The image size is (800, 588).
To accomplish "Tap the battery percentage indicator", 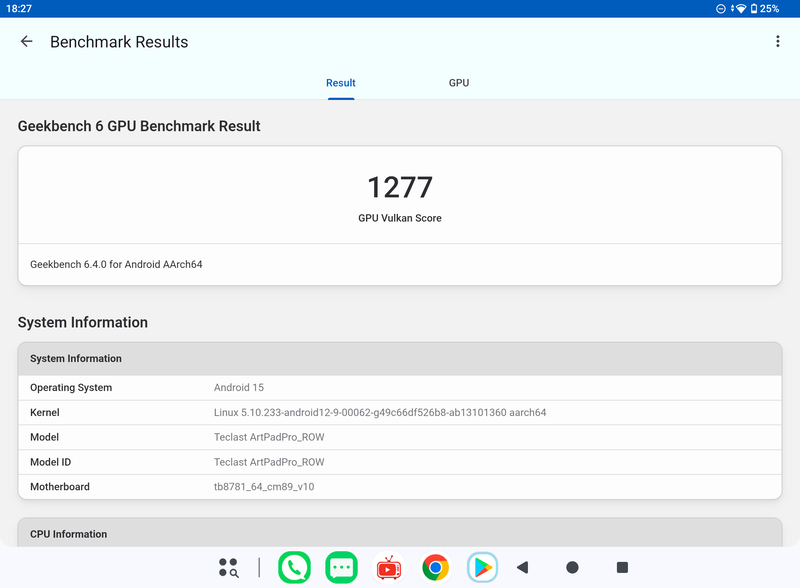I will [x=771, y=9].
